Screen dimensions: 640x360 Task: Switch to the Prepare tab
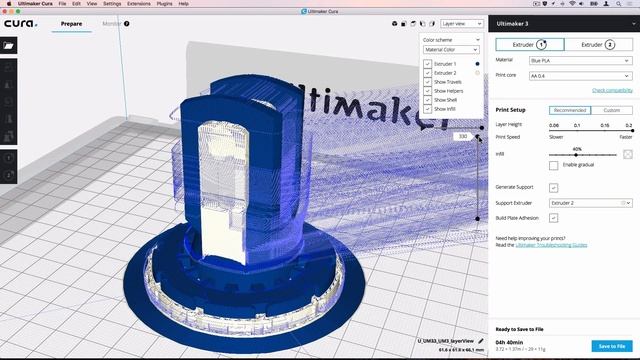71,24
